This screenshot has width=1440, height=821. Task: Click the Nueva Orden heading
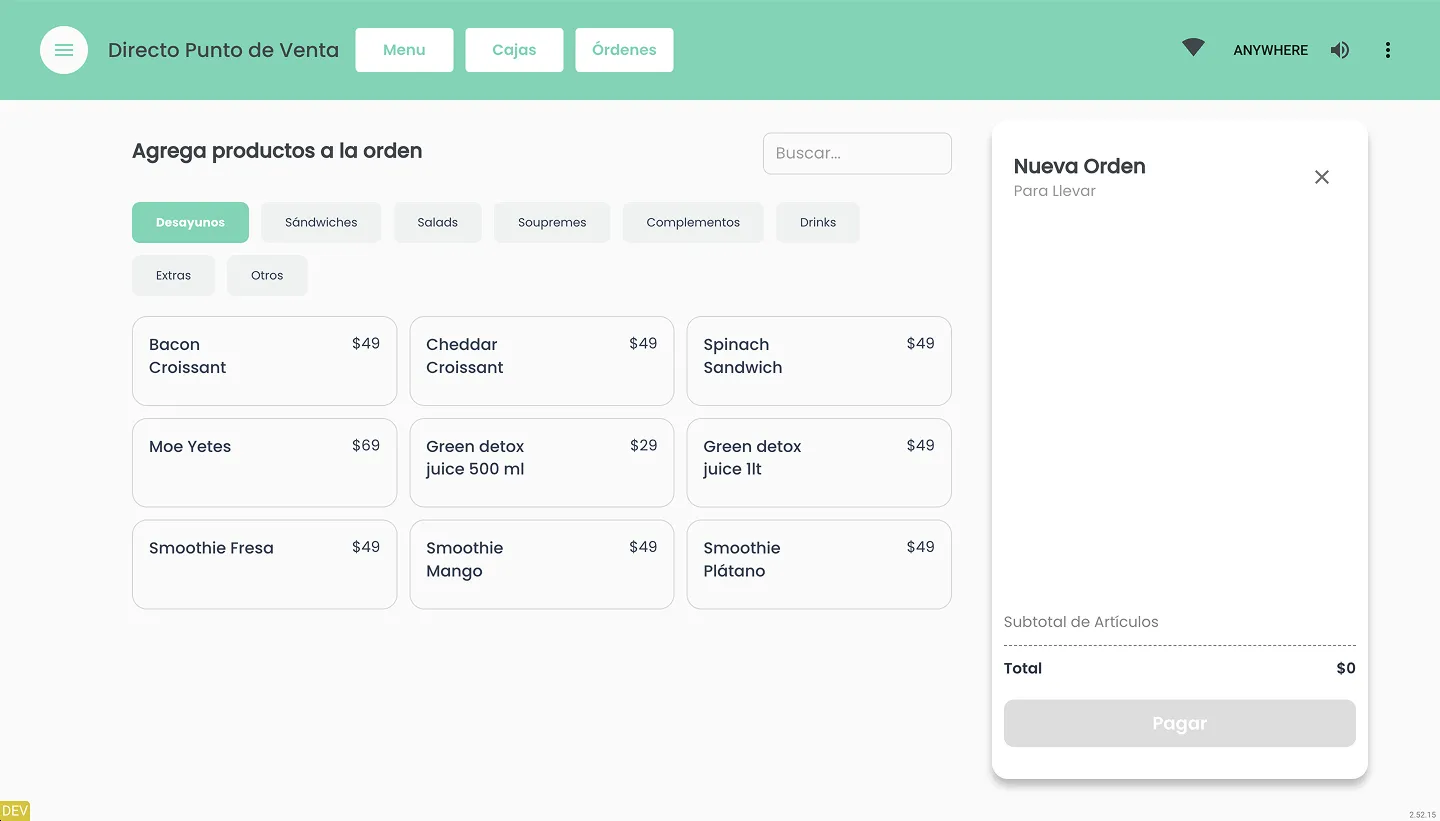point(1079,166)
